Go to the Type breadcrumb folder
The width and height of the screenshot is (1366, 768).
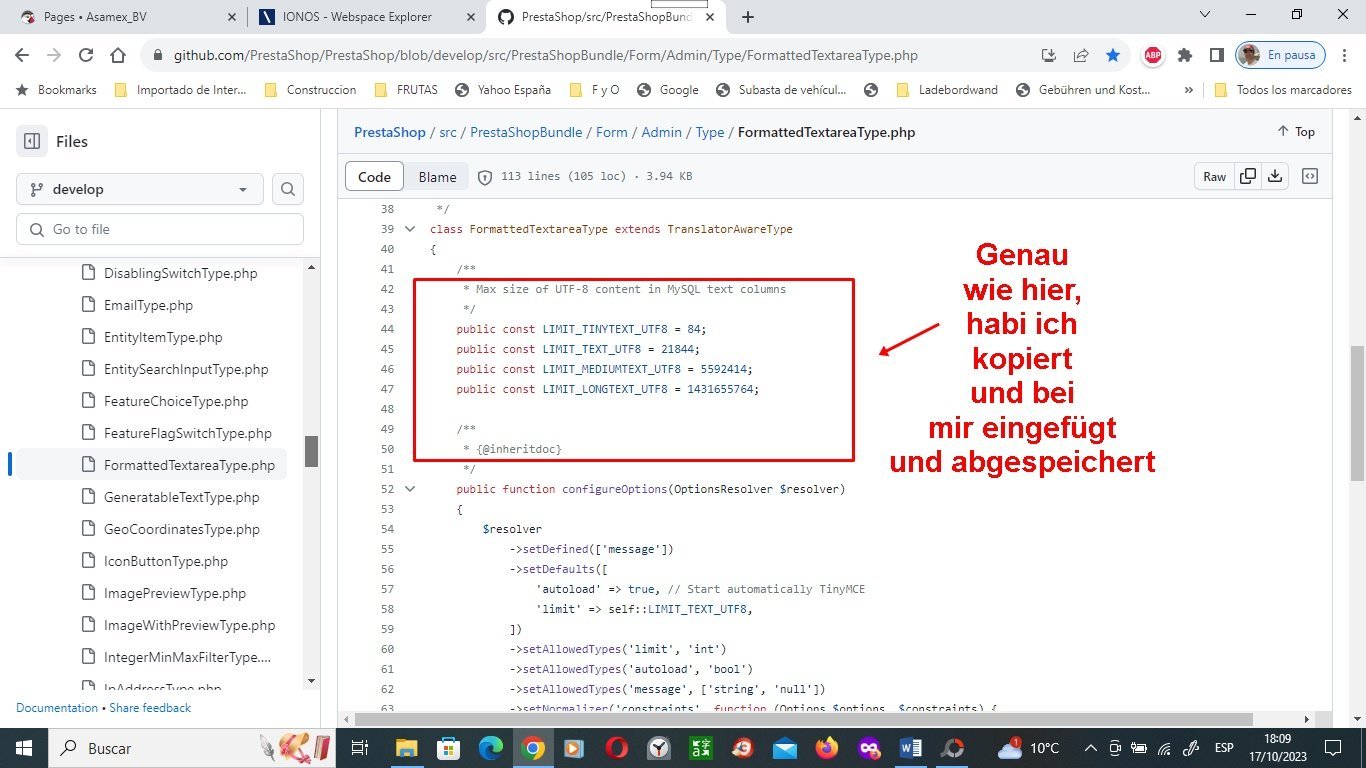click(710, 132)
